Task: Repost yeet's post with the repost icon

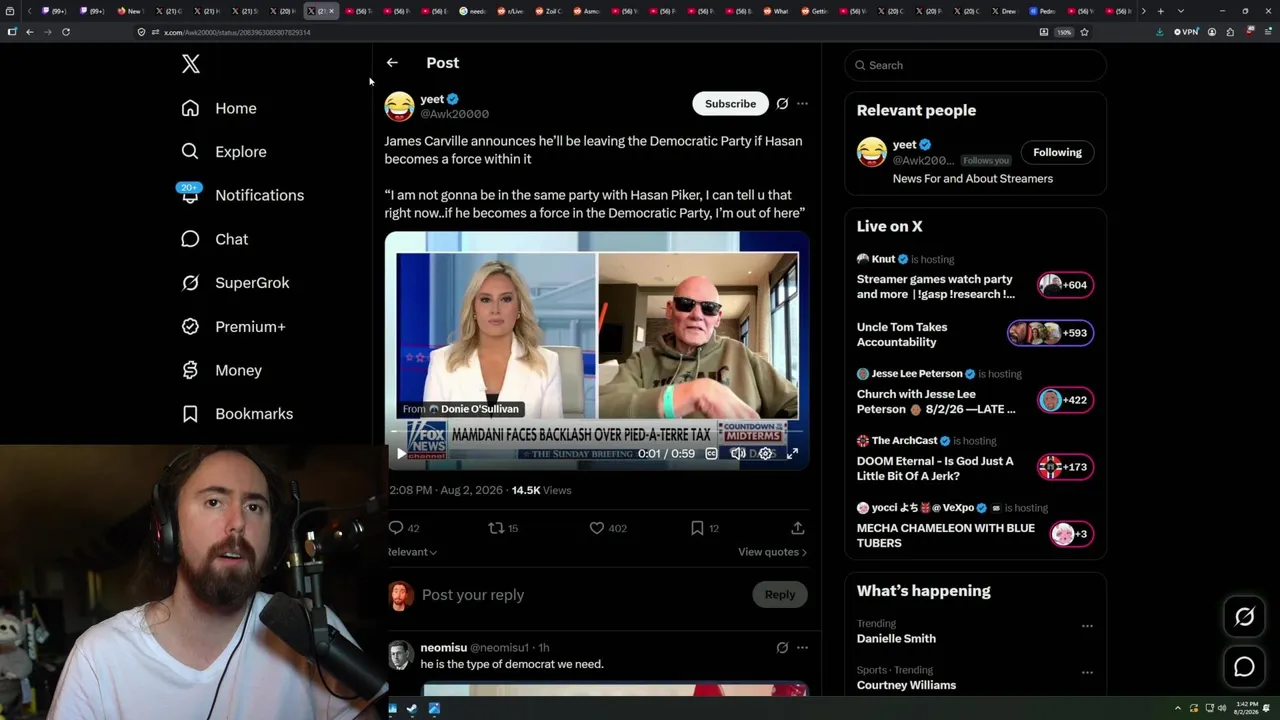Action: click(496, 528)
